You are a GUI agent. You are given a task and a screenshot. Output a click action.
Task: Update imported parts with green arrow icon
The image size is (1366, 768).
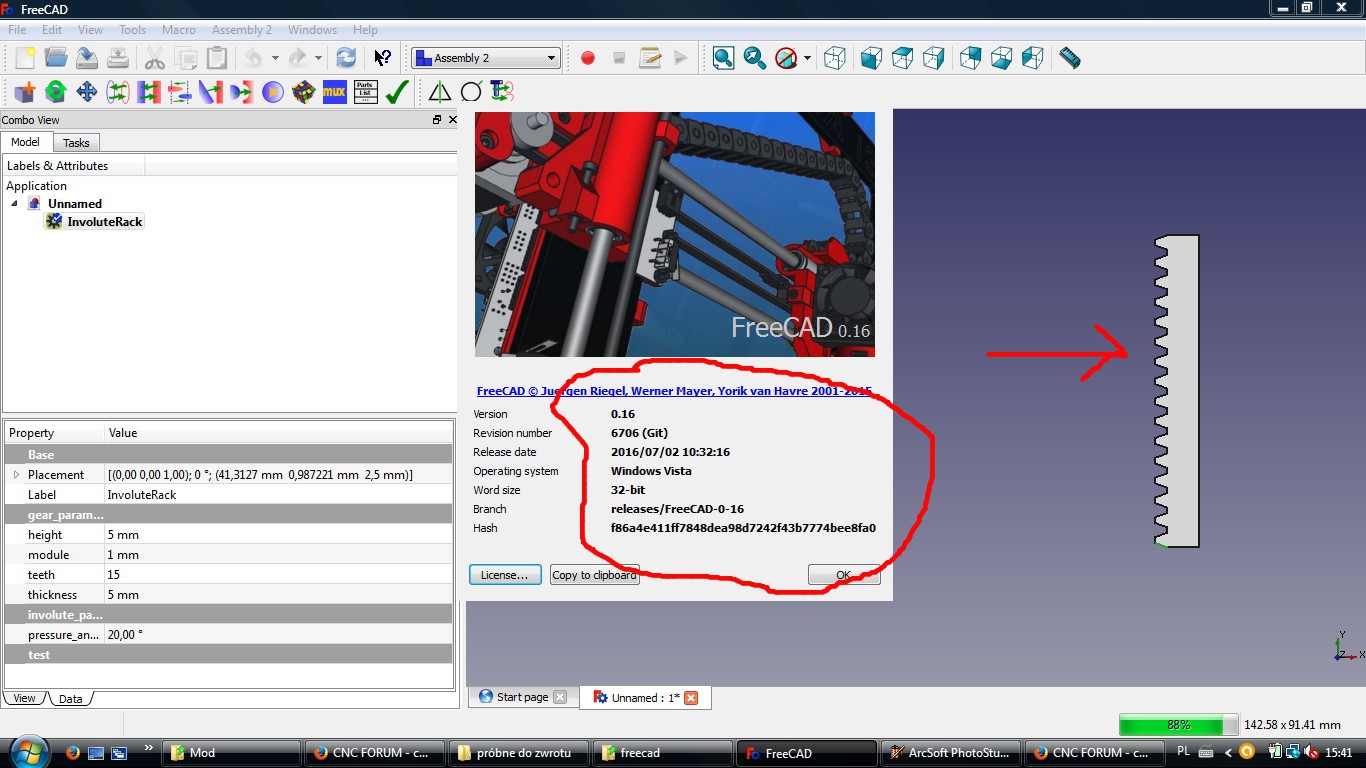(56, 92)
